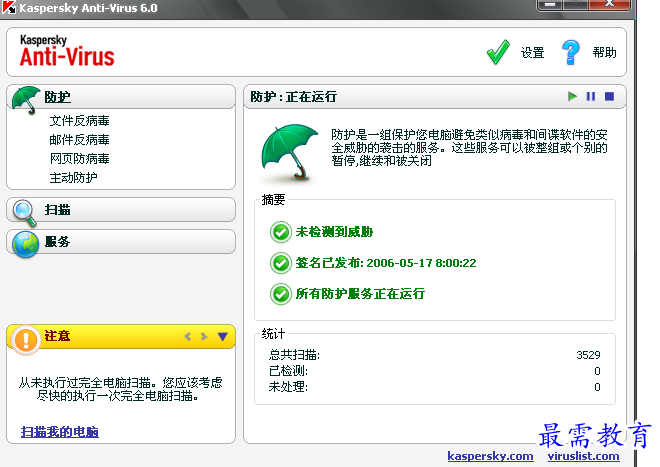Go to previous notice with left arrow
Image resolution: width=660 pixels, height=467 pixels.
click(188, 336)
